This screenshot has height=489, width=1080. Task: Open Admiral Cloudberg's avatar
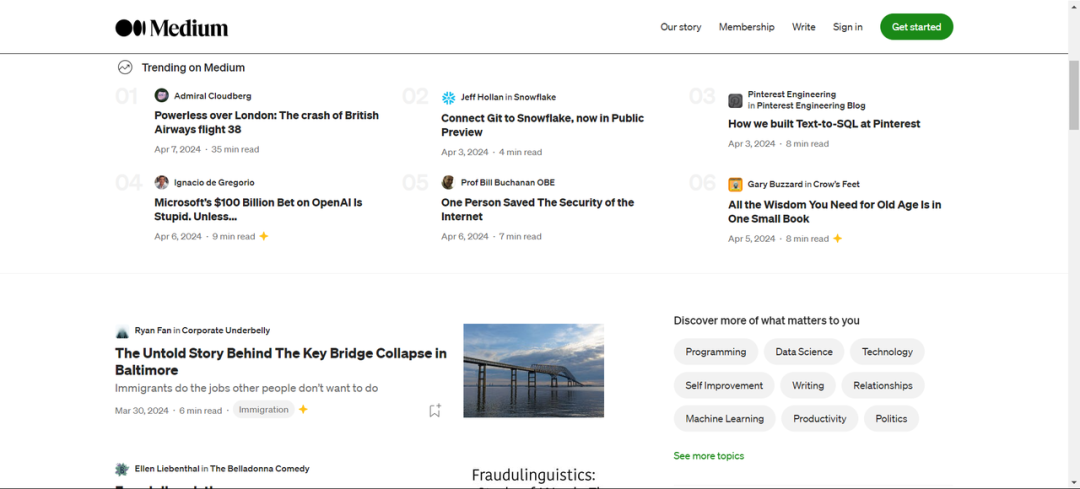[162, 96]
